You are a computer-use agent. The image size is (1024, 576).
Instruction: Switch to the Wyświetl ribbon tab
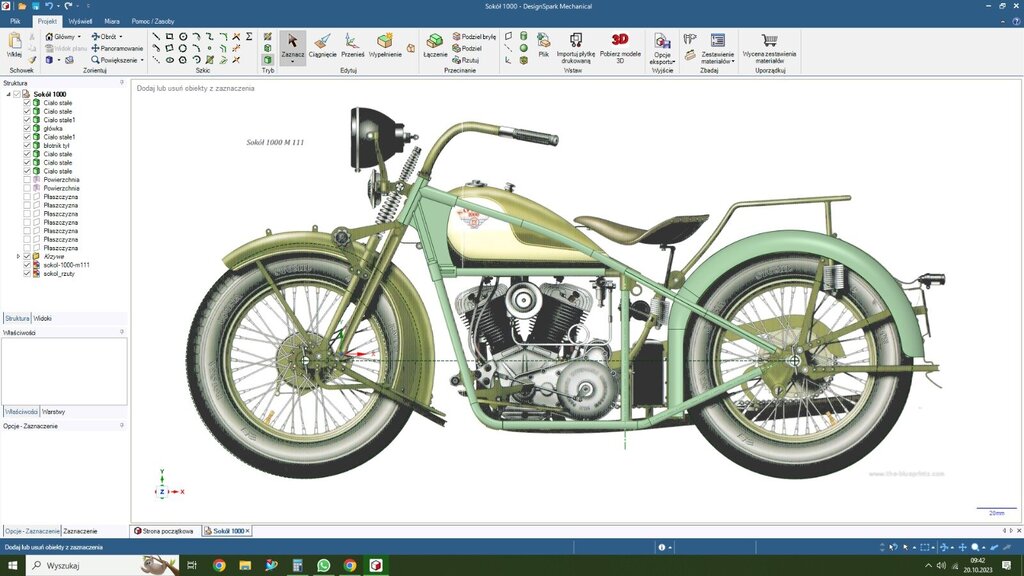(x=80, y=20)
